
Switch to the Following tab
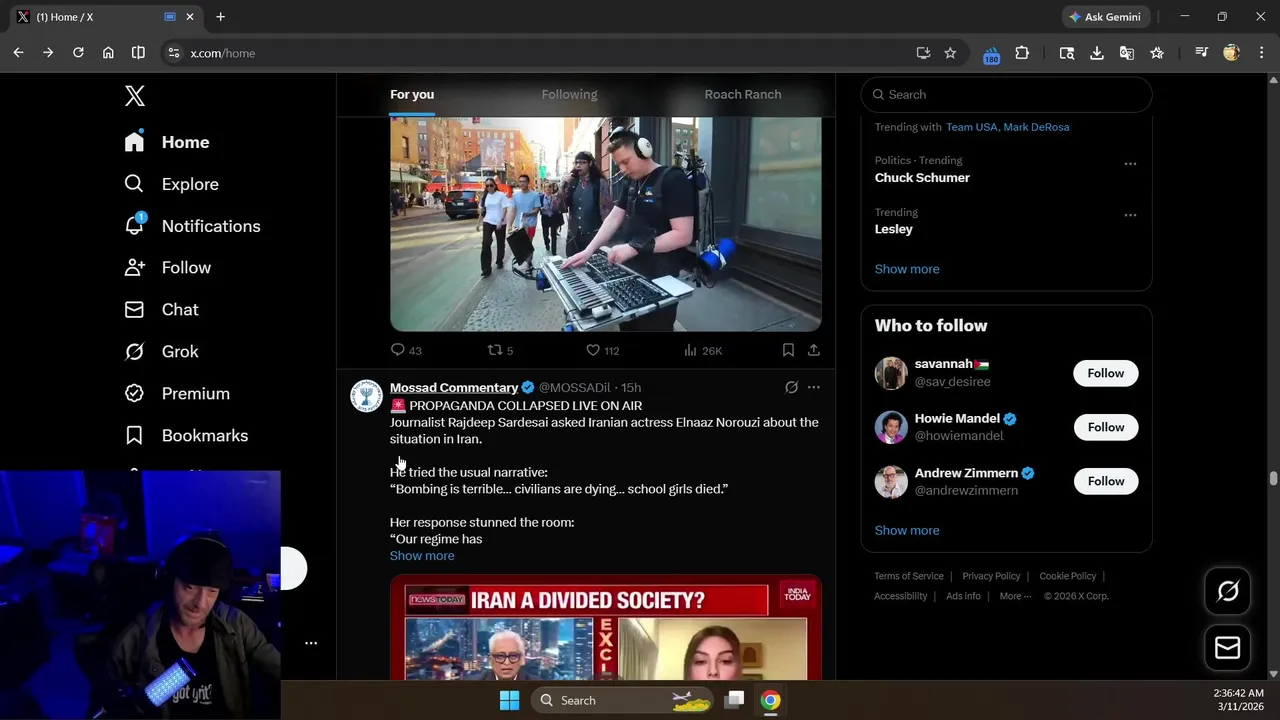point(569,95)
